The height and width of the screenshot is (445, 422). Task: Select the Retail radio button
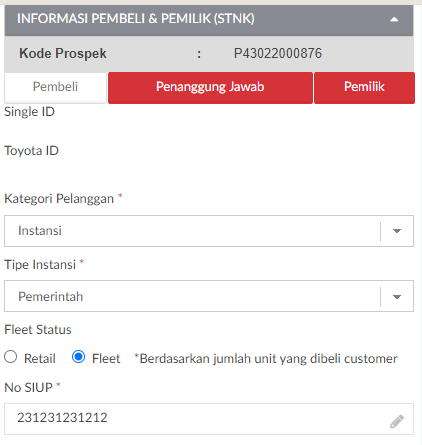[11, 357]
